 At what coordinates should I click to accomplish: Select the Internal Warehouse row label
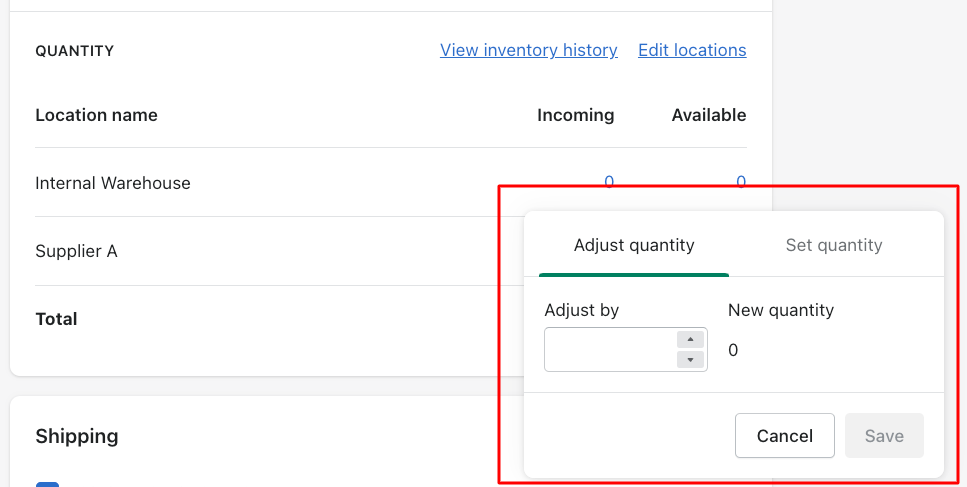[113, 183]
